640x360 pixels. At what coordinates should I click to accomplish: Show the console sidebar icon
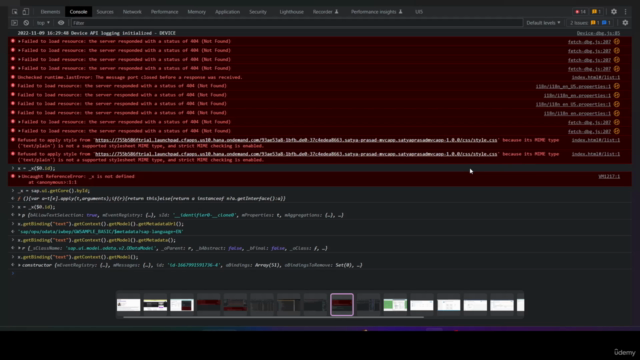coord(15,23)
